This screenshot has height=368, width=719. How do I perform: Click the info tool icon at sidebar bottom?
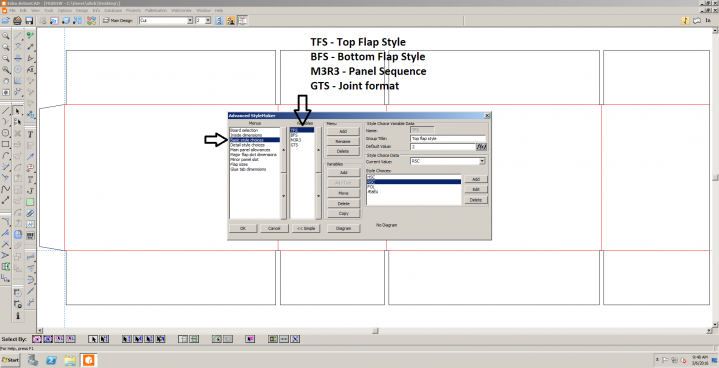(17, 316)
